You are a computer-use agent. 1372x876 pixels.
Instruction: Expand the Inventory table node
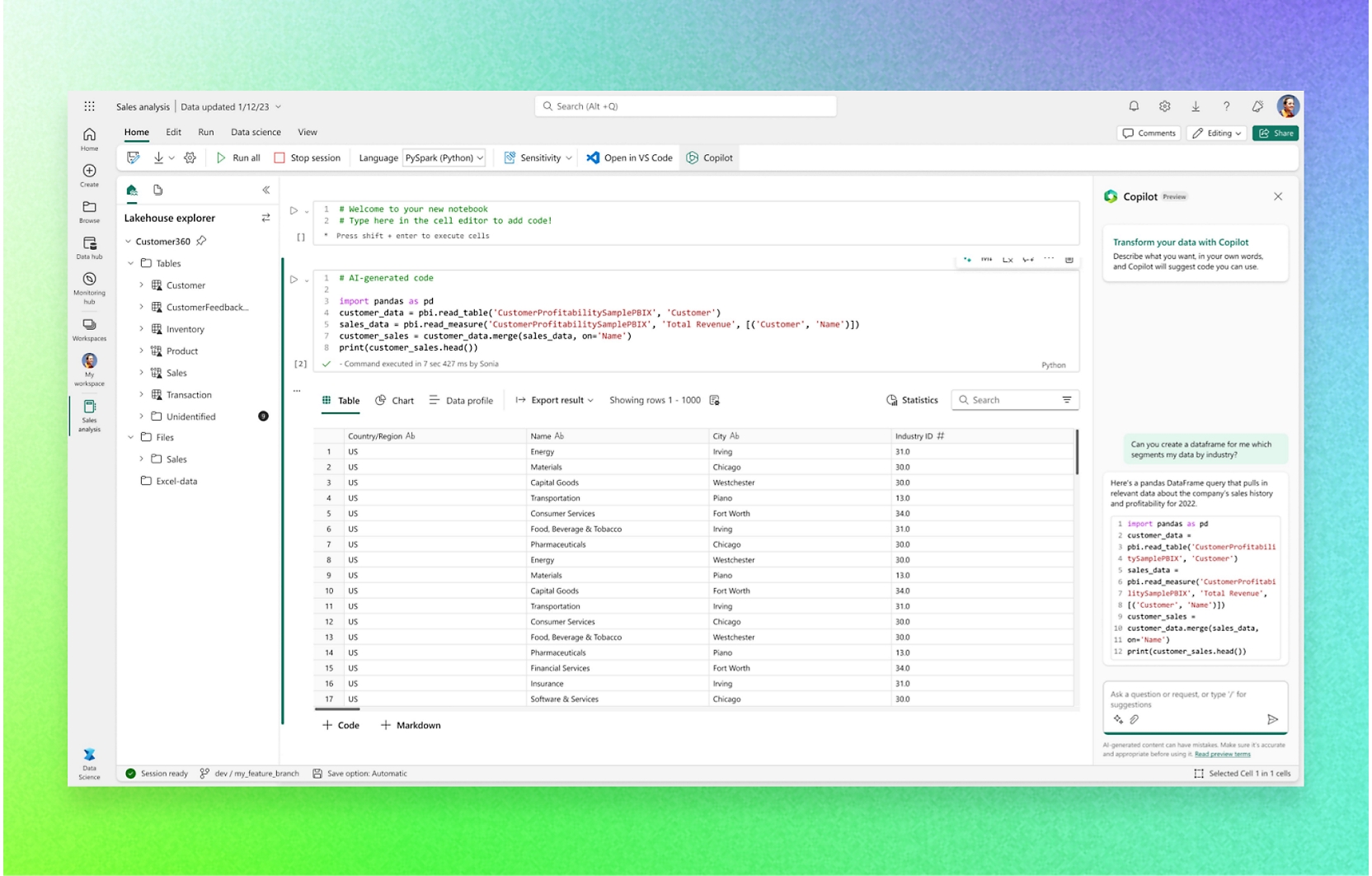(141, 329)
